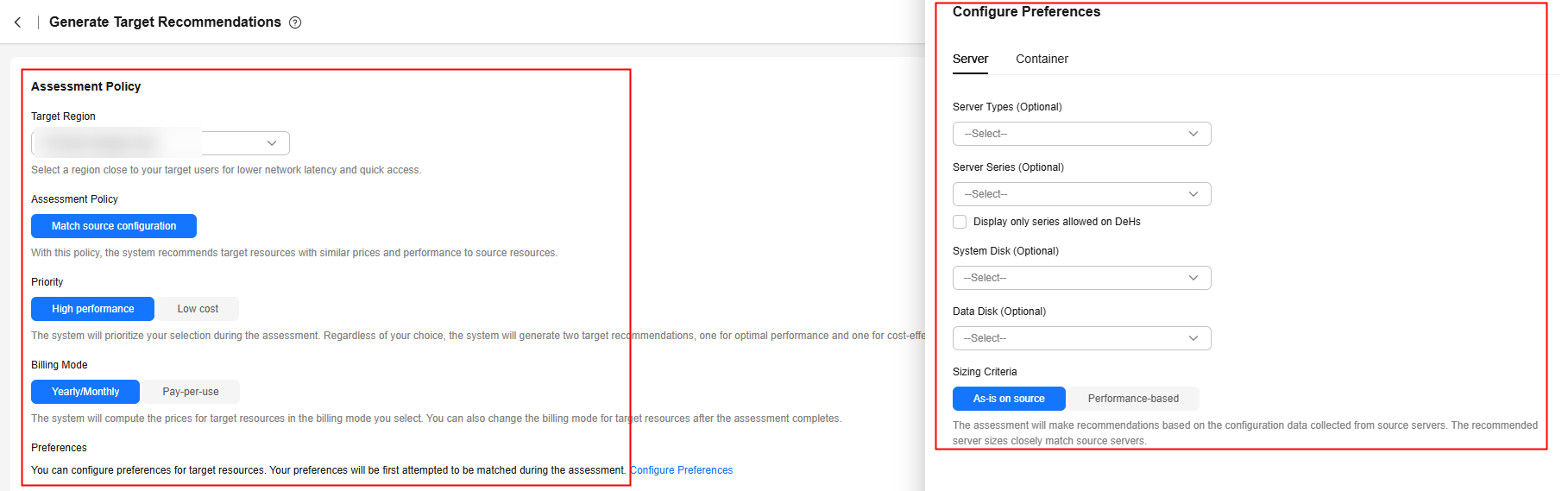Choose Low cost priority

coord(198,309)
